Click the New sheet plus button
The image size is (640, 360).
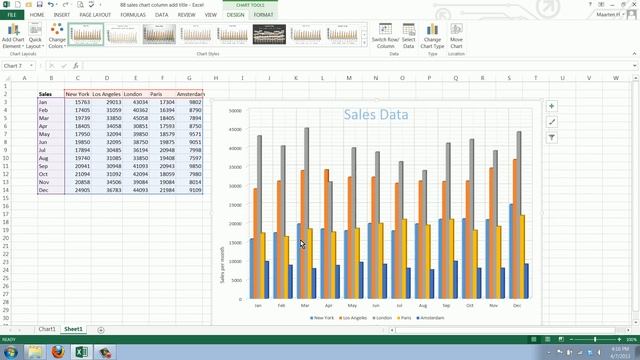click(x=101, y=330)
